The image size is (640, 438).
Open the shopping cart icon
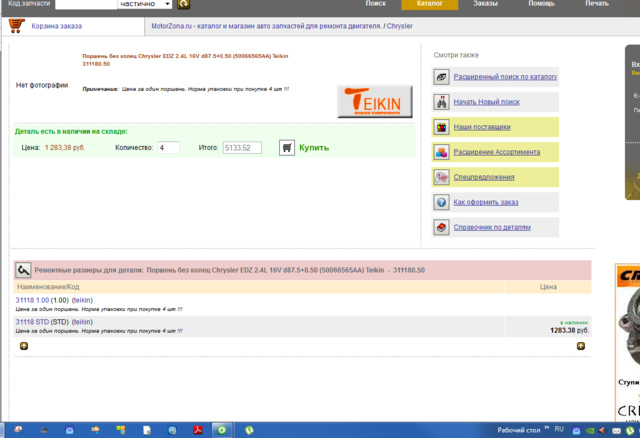pyautogui.click(x=16, y=26)
